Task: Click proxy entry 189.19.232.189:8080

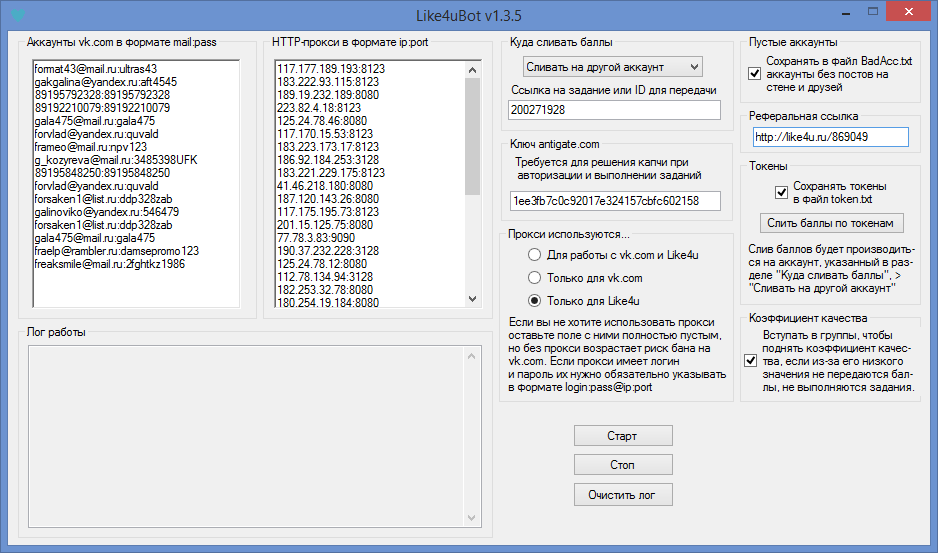Action: click(x=328, y=95)
